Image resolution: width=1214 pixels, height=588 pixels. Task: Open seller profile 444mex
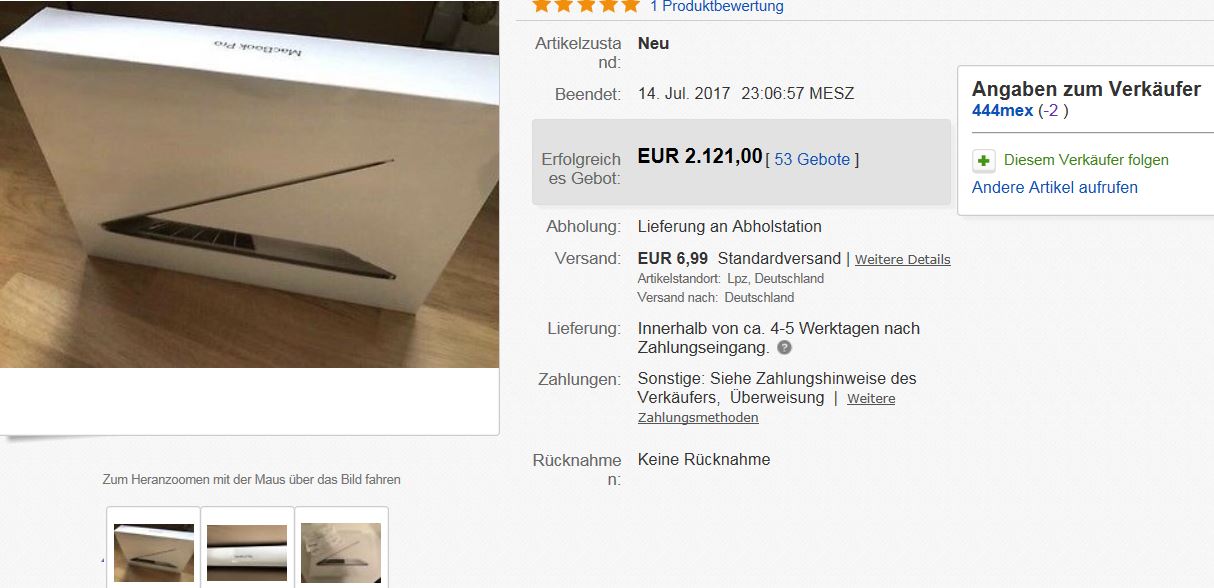1002,110
